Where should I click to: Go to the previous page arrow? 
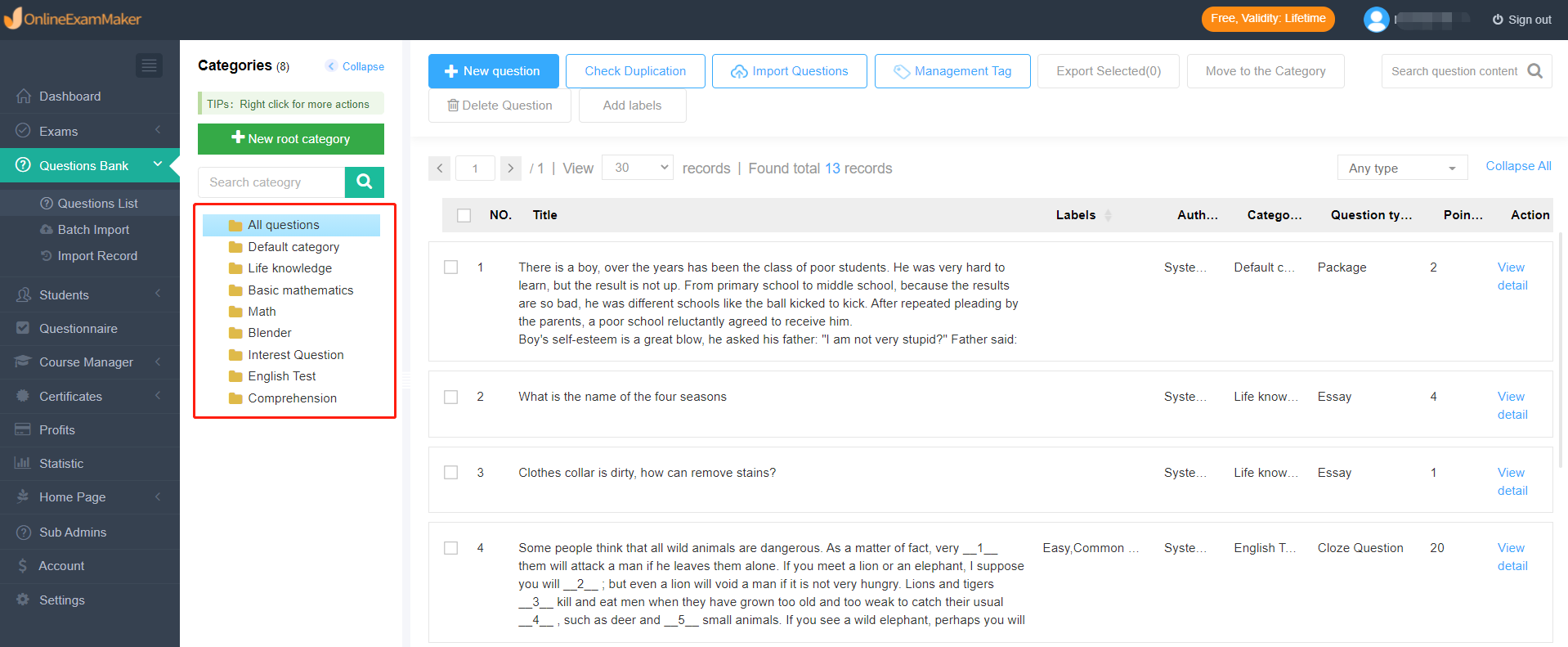pyautogui.click(x=439, y=168)
